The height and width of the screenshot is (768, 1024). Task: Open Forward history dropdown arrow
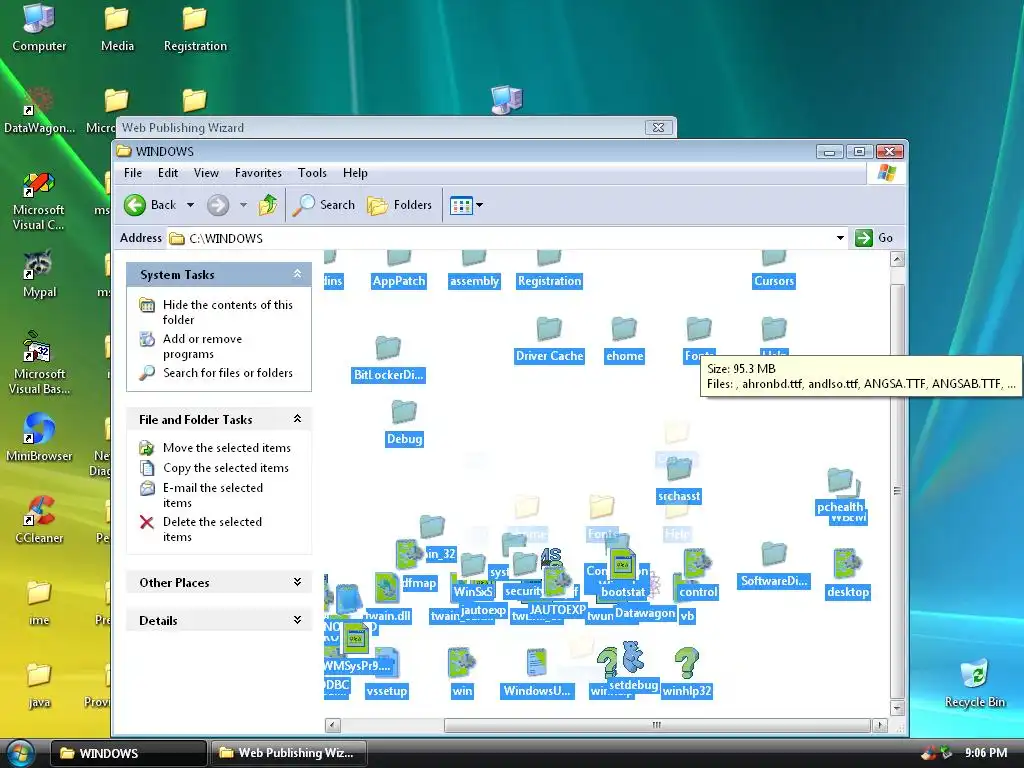243,205
